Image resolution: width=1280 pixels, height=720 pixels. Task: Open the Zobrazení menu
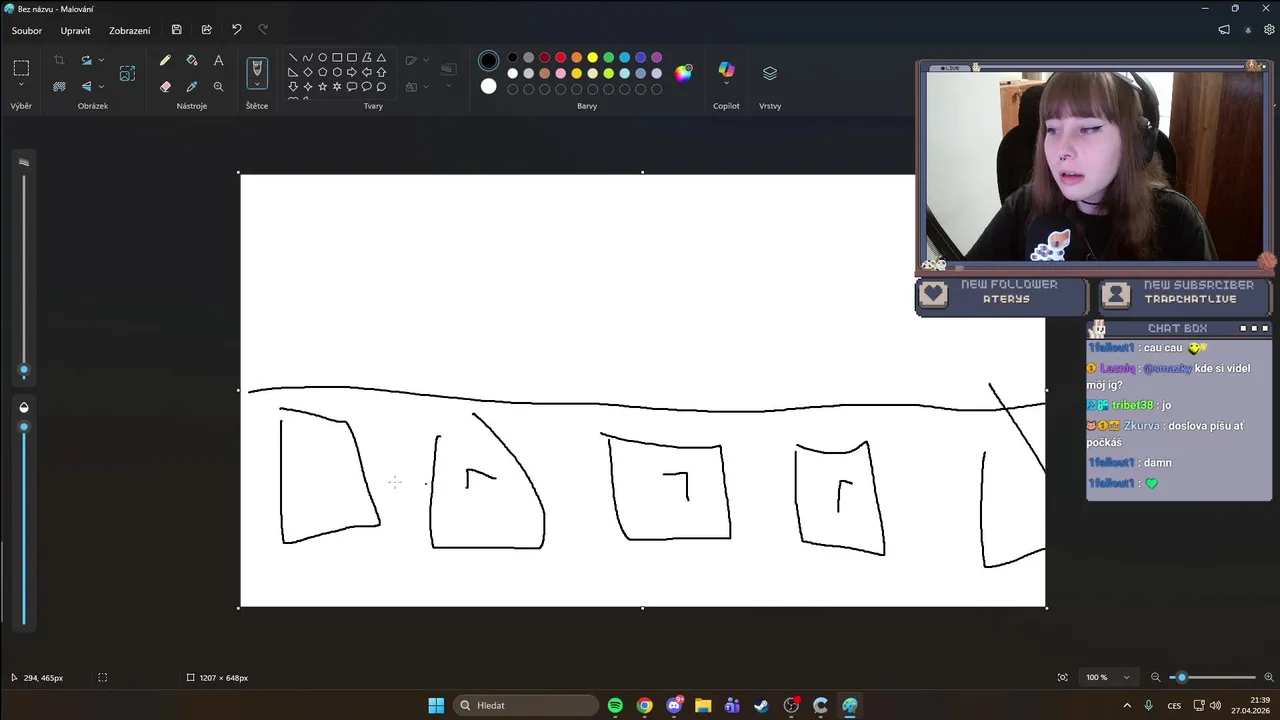pos(130,31)
